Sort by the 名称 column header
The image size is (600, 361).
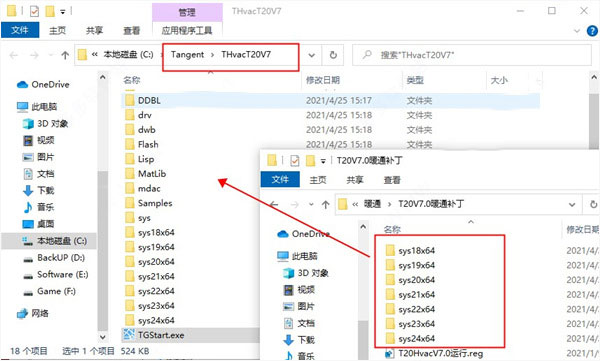[132, 80]
